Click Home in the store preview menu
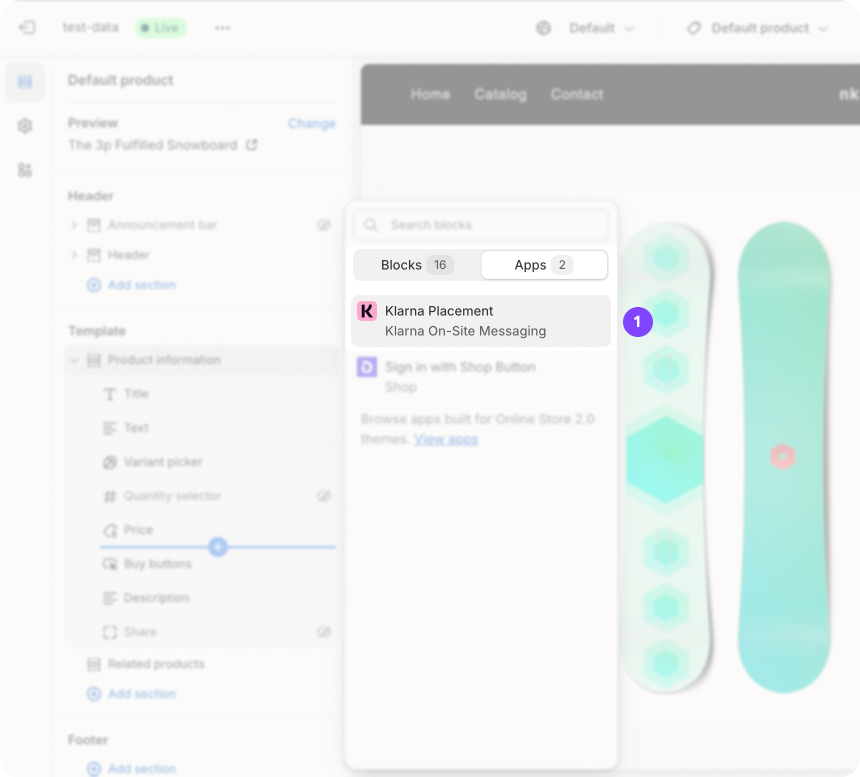The width and height of the screenshot is (860, 777). (430, 94)
